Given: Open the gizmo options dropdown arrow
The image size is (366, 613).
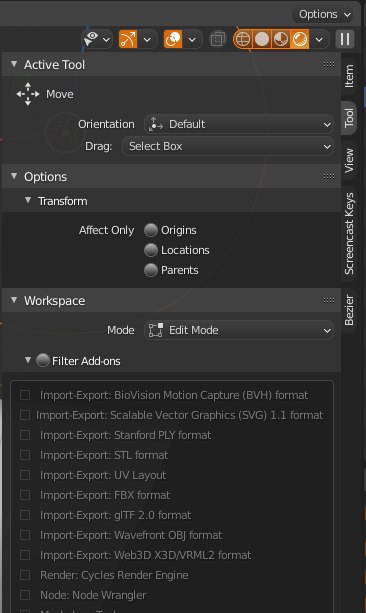Looking at the screenshot, I should 147,39.
